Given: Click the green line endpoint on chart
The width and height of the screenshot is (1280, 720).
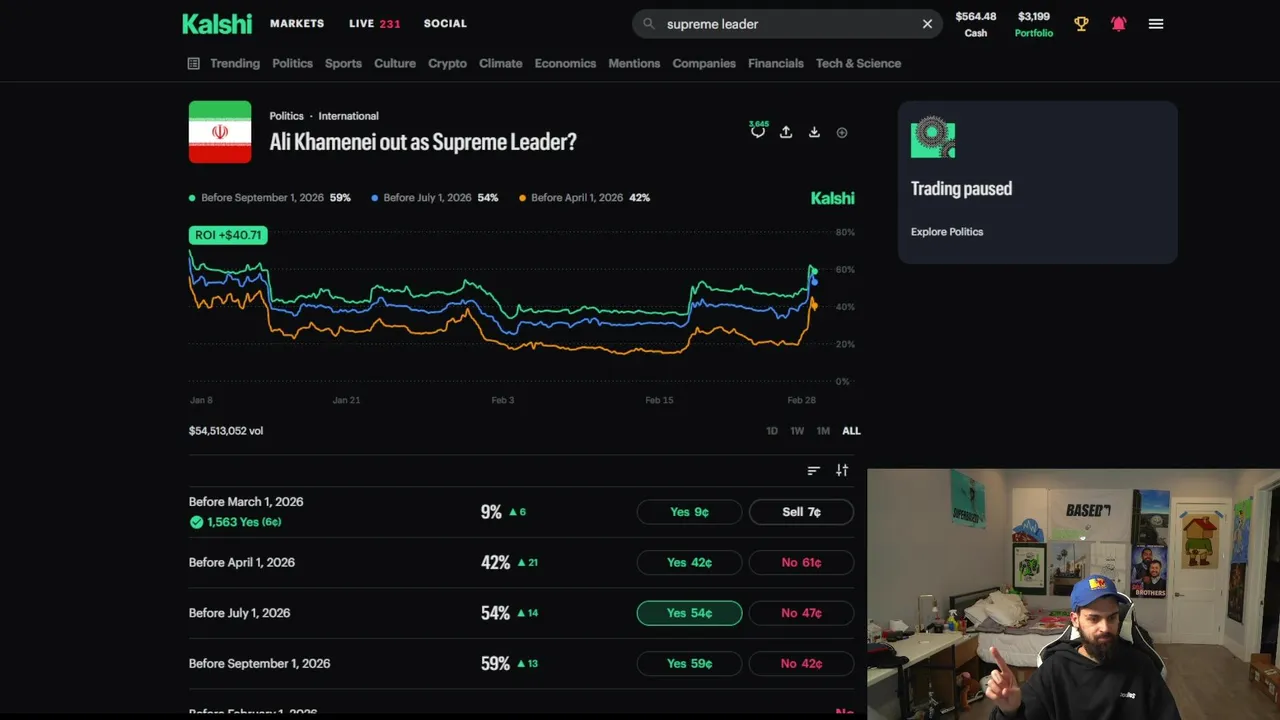Looking at the screenshot, I should tap(814, 271).
